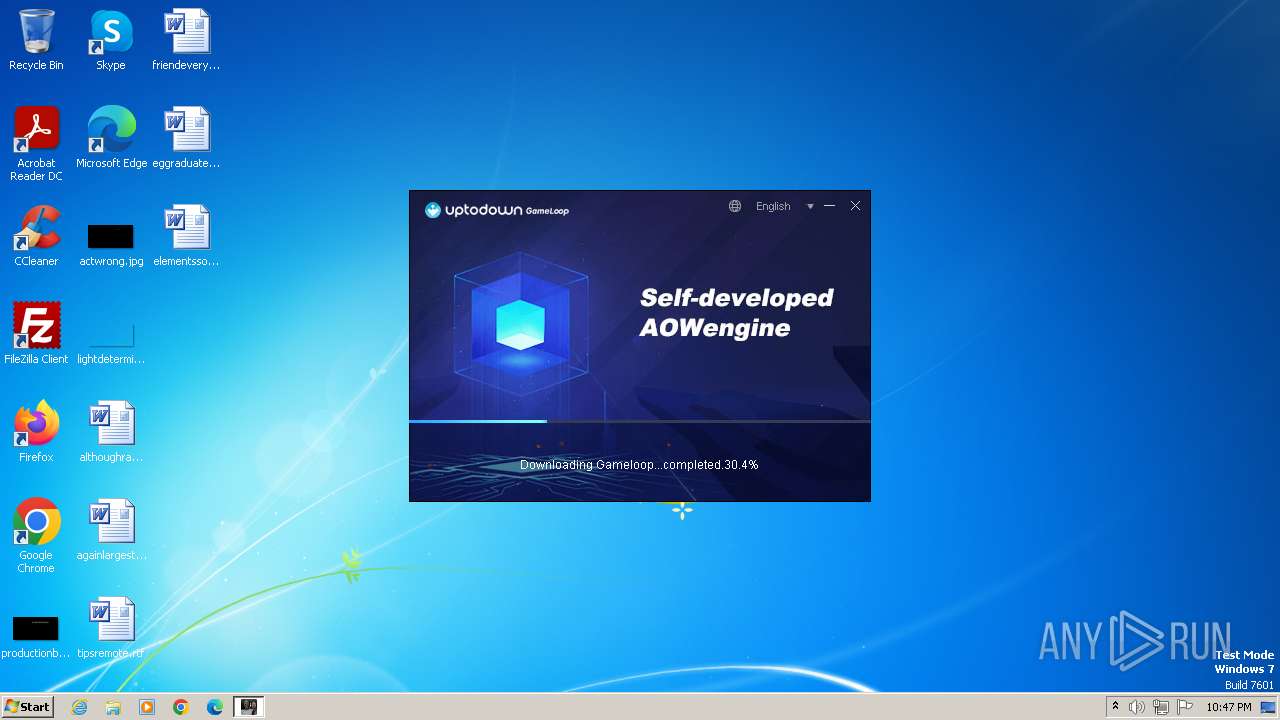Open Windows Explorer from the taskbar
Screen dimensions: 1280x720
click(113, 707)
